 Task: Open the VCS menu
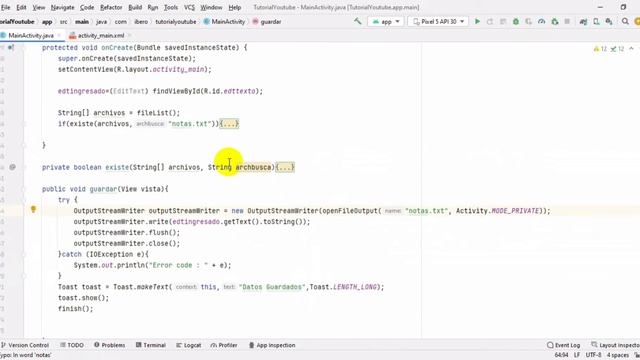pyautogui.click(x=189, y=7)
